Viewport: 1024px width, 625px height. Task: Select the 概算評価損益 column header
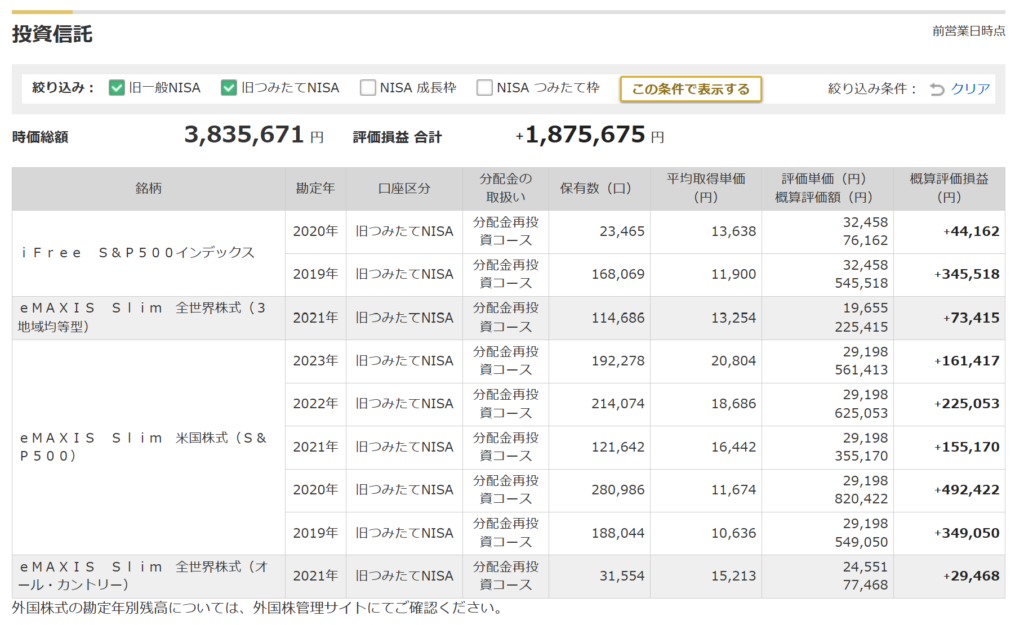(949, 188)
